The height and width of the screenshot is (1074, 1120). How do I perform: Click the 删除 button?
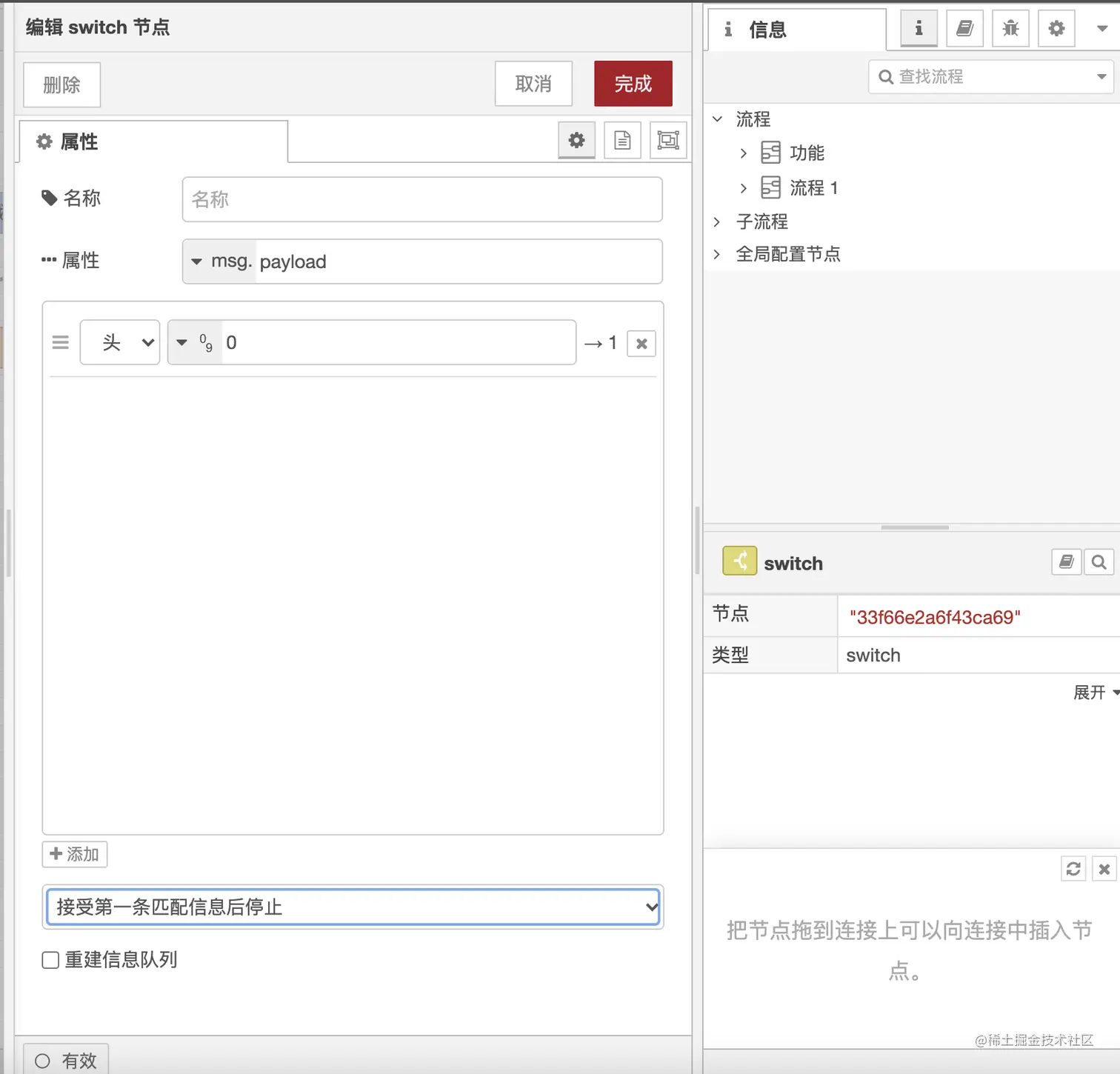(62, 84)
